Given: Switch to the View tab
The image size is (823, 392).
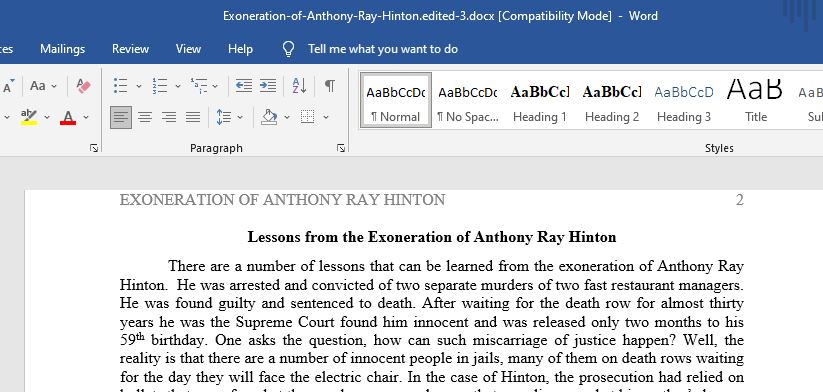Looking at the screenshot, I should click(x=188, y=49).
